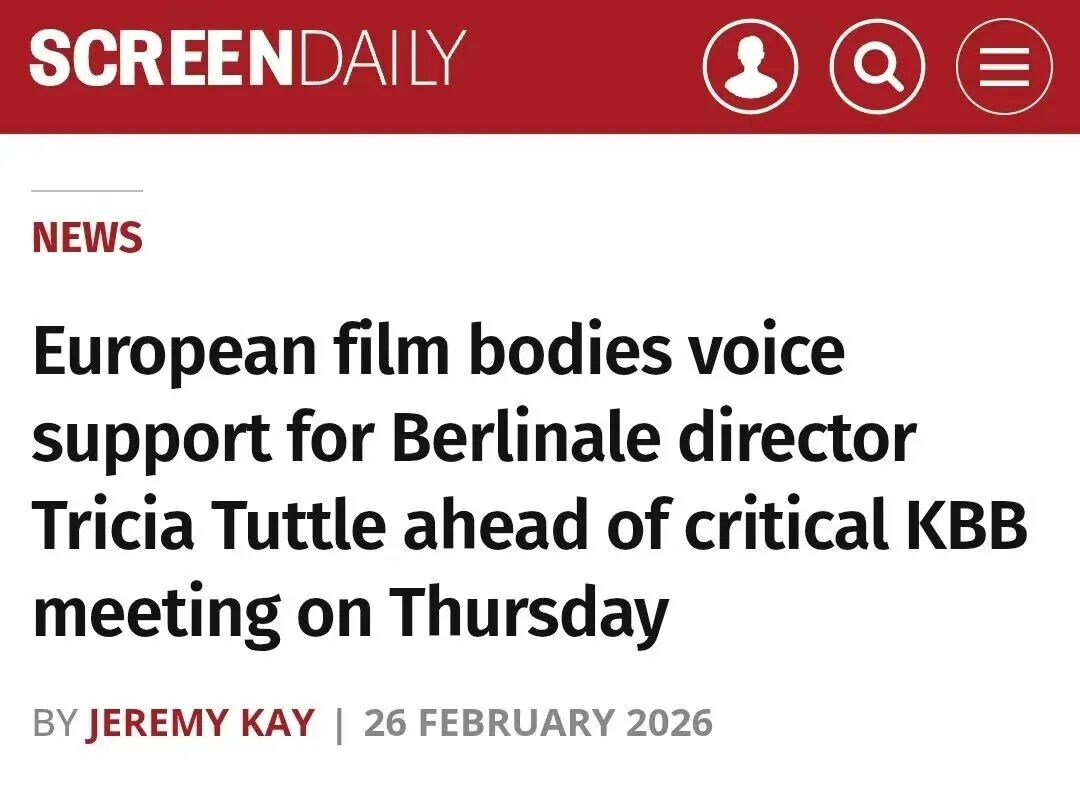This screenshot has height=810, width=1080.
Task: Open the user account profile icon
Action: pos(750,66)
